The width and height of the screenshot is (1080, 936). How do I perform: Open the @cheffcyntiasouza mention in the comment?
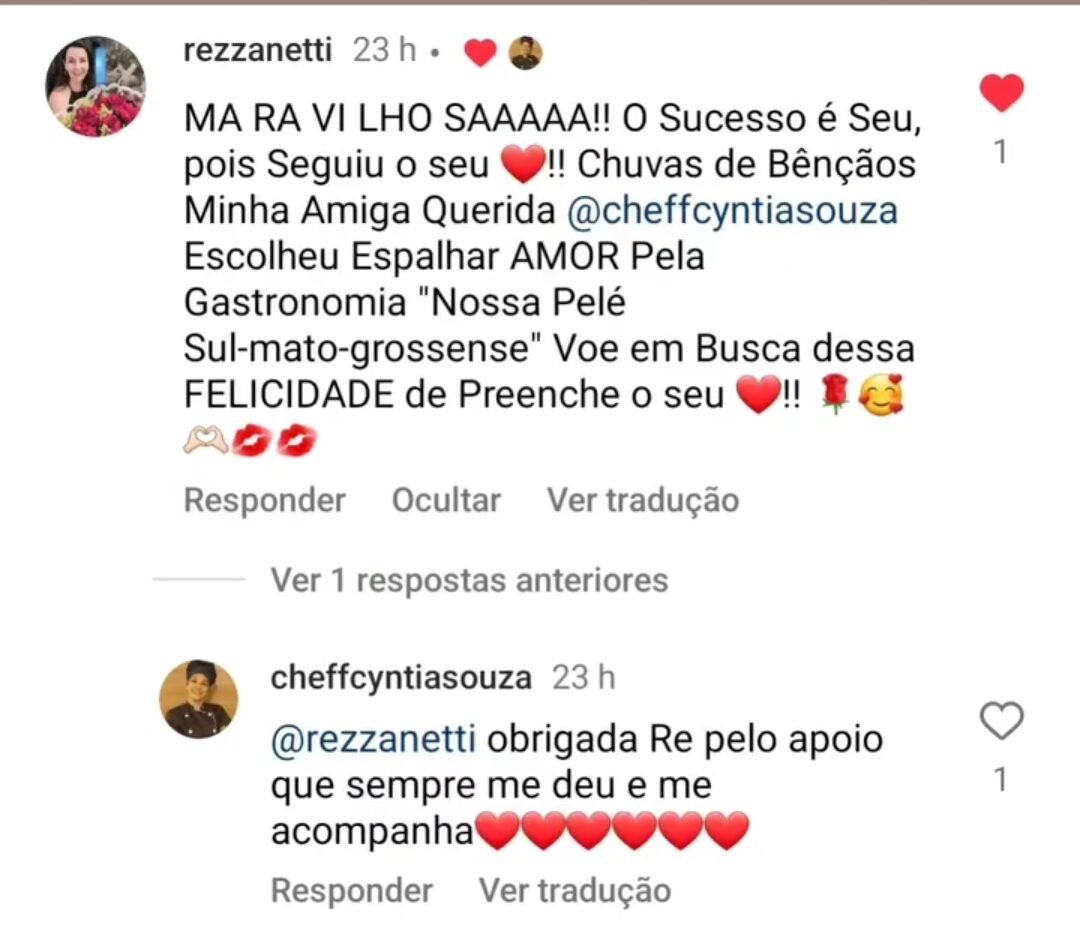pos(732,211)
